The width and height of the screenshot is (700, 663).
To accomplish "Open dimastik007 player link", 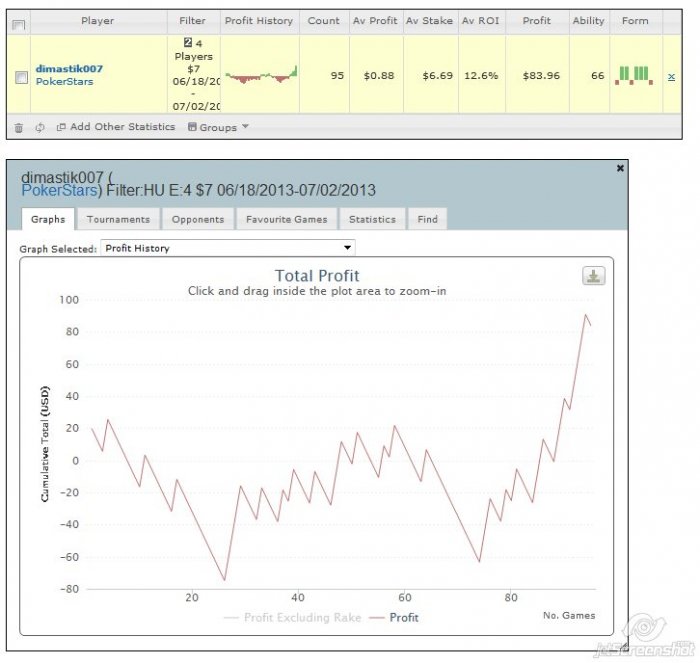I will 69,68.
